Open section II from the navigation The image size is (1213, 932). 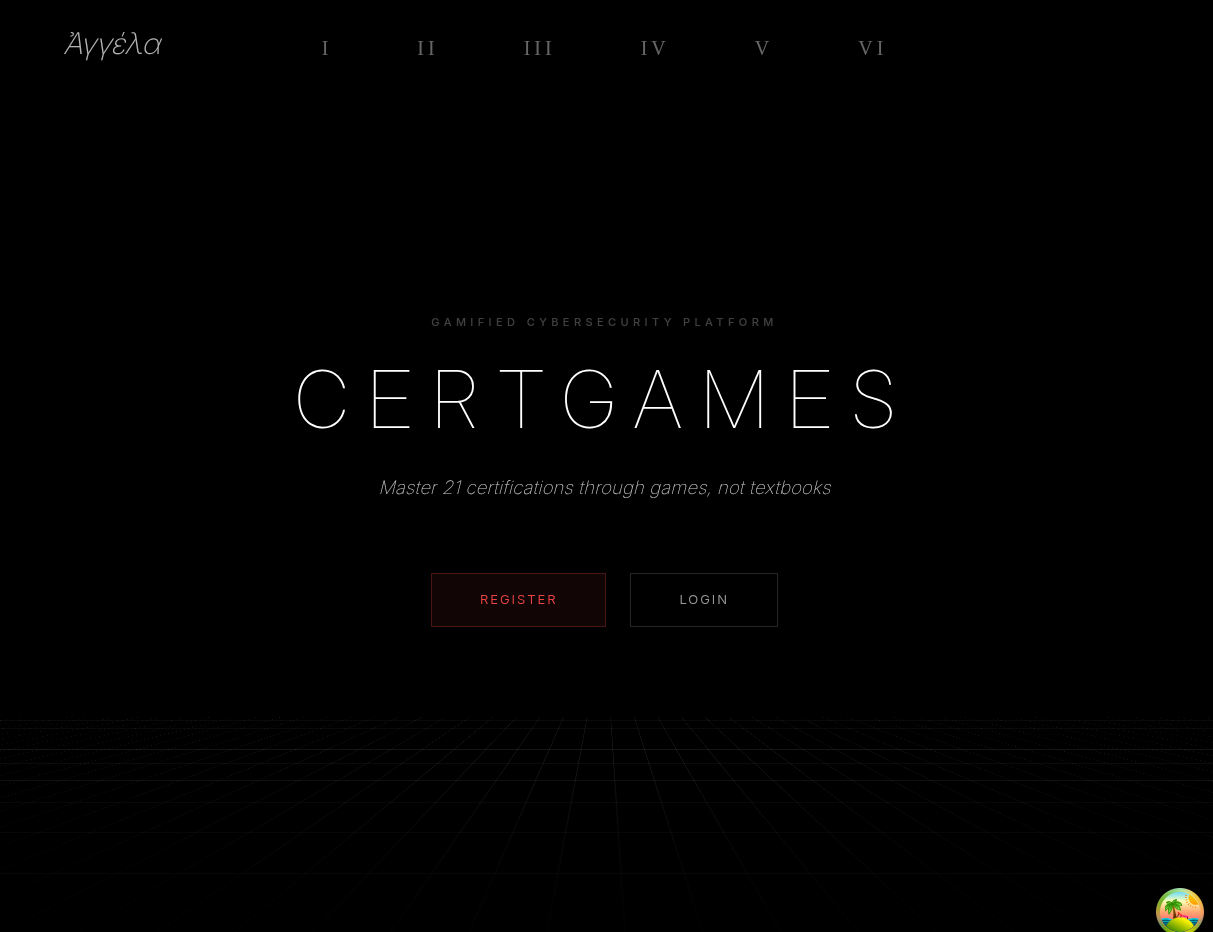[426, 48]
